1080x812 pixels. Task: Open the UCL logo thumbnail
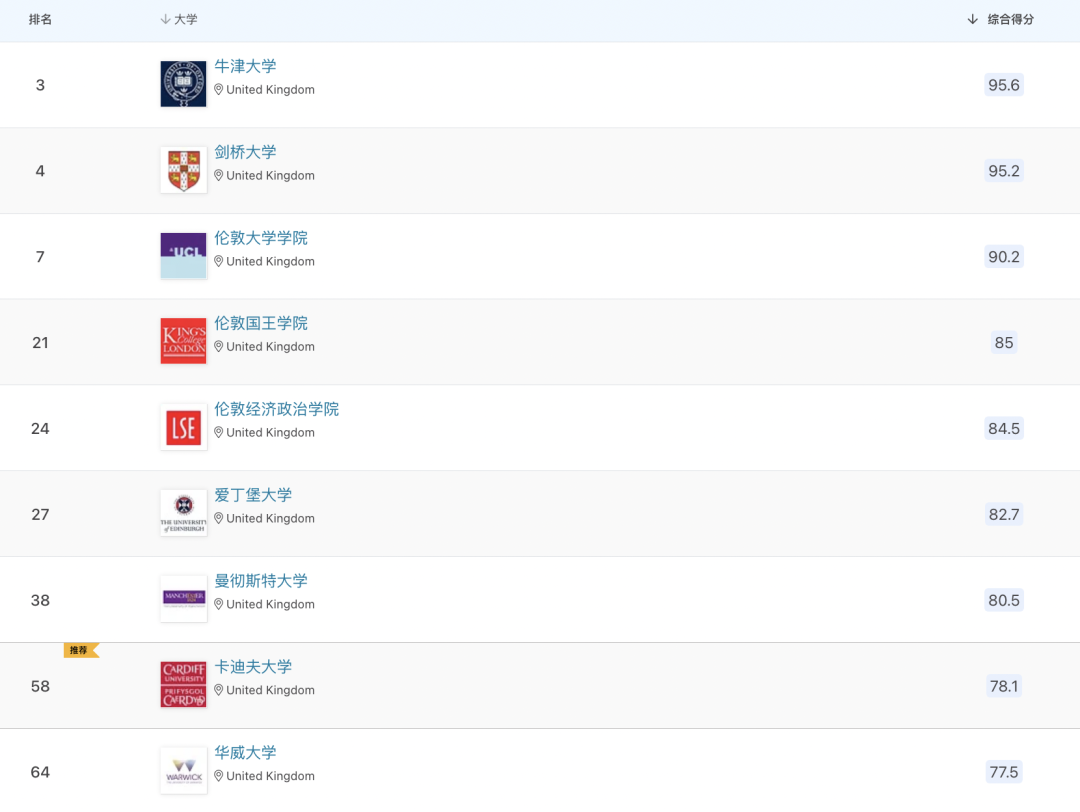point(183,256)
